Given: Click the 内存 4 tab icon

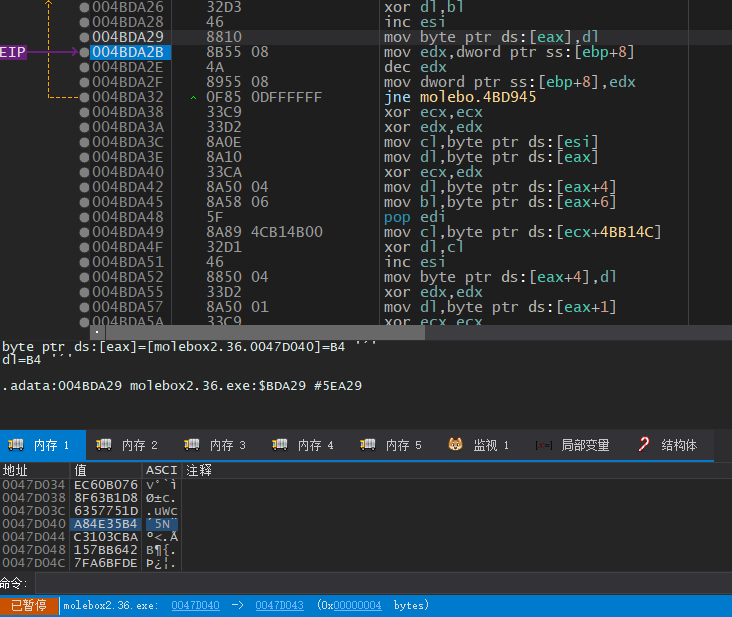Looking at the screenshot, I should tap(280, 445).
